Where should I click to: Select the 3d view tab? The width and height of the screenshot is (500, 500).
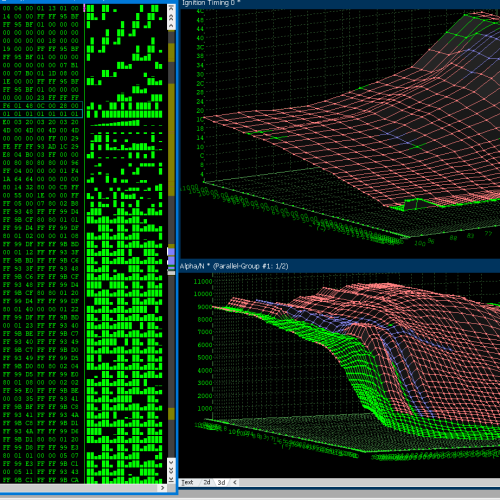[x=221, y=482]
